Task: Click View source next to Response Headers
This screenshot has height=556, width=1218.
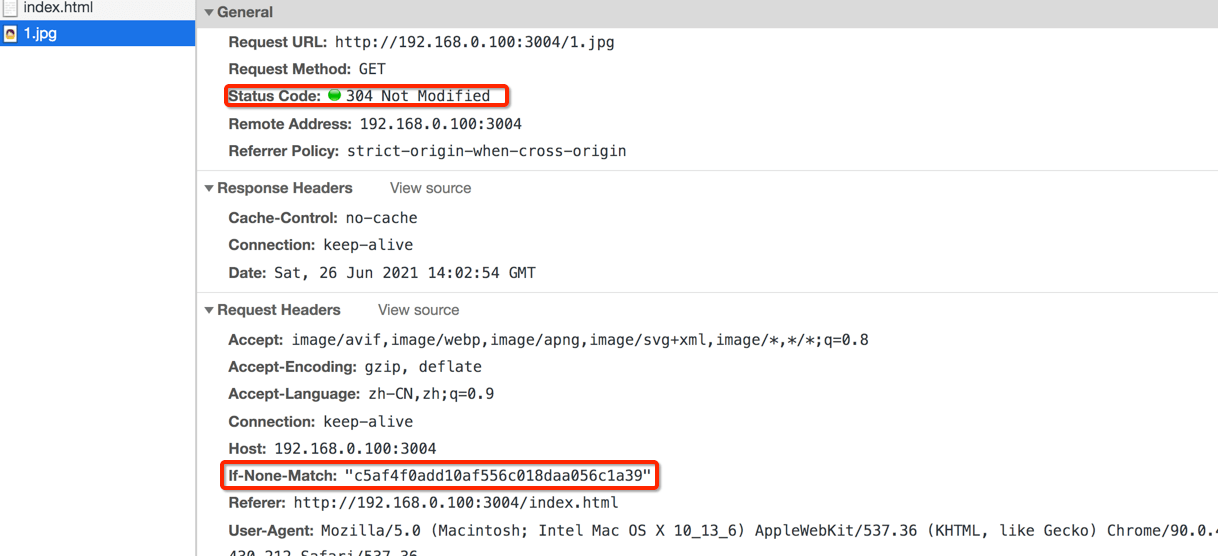Action: coord(430,188)
